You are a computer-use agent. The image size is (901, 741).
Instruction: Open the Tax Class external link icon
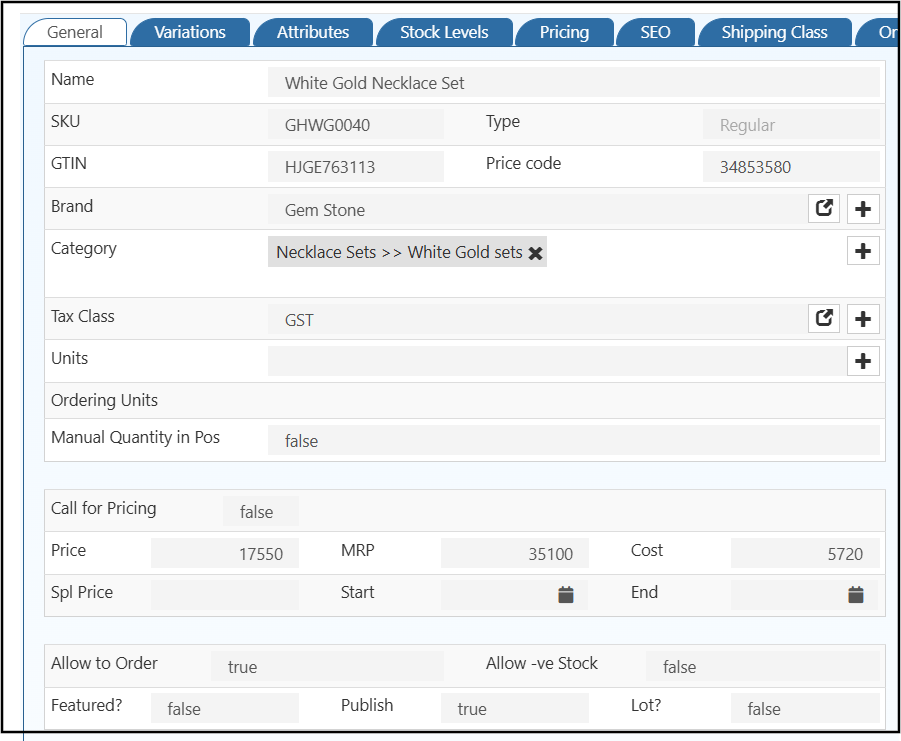(x=824, y=319)
